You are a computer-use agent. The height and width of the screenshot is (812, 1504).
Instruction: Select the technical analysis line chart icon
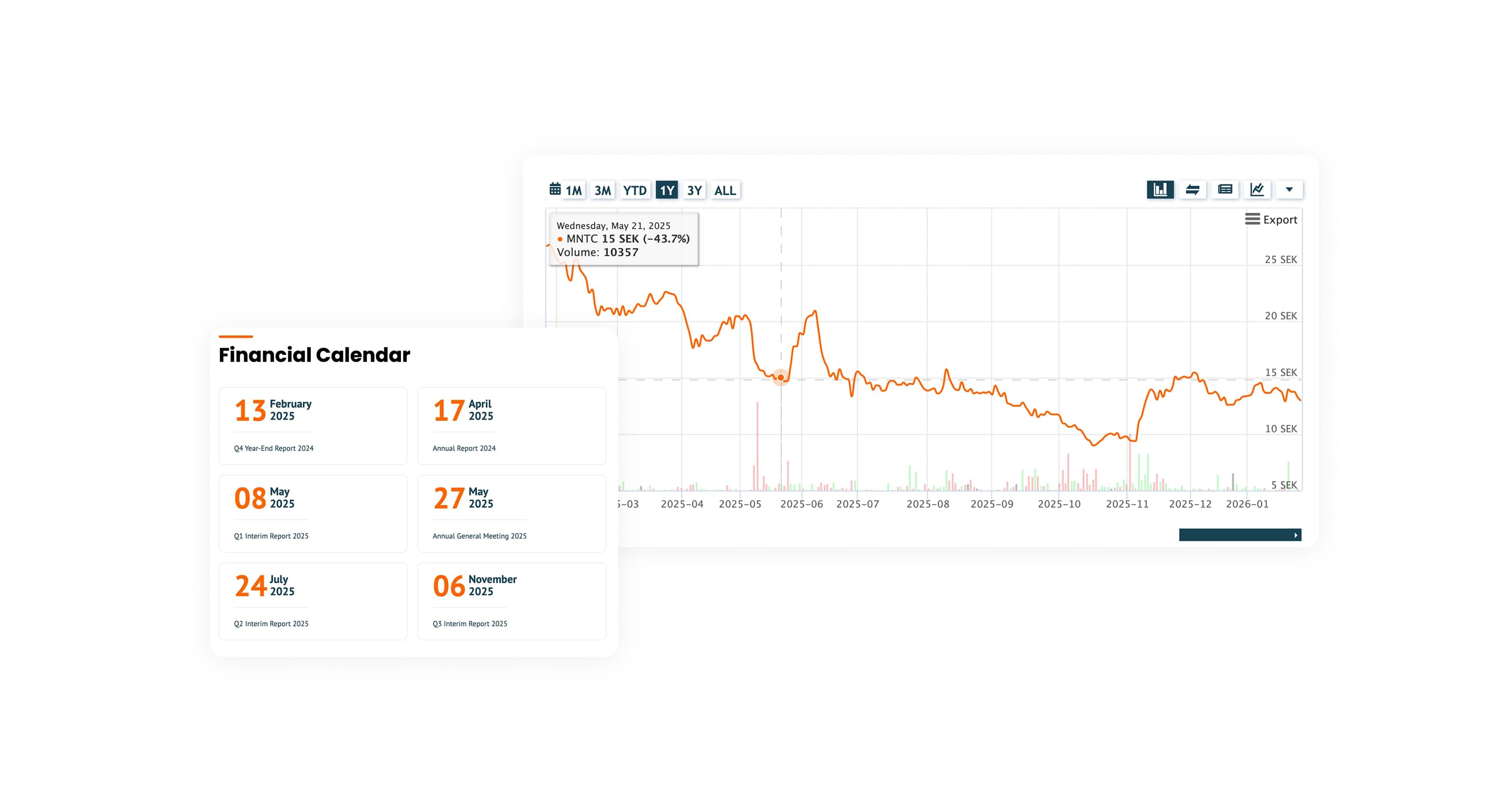tap(1257, 190)
